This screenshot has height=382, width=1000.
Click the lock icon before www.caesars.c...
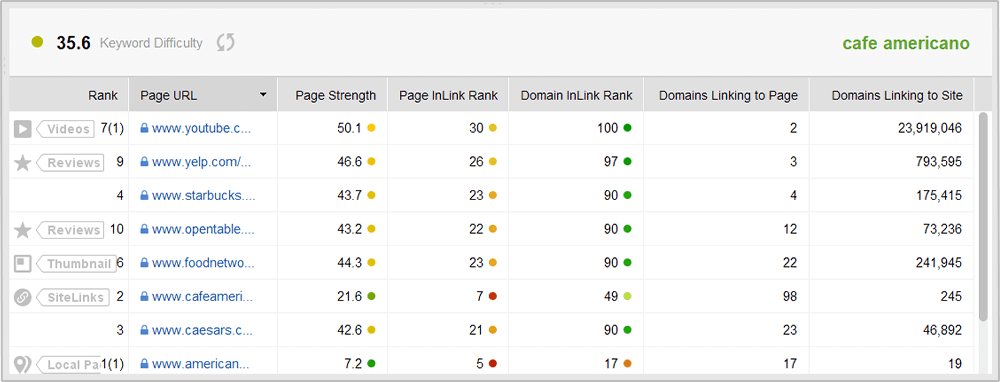click(x=144, y=330)
